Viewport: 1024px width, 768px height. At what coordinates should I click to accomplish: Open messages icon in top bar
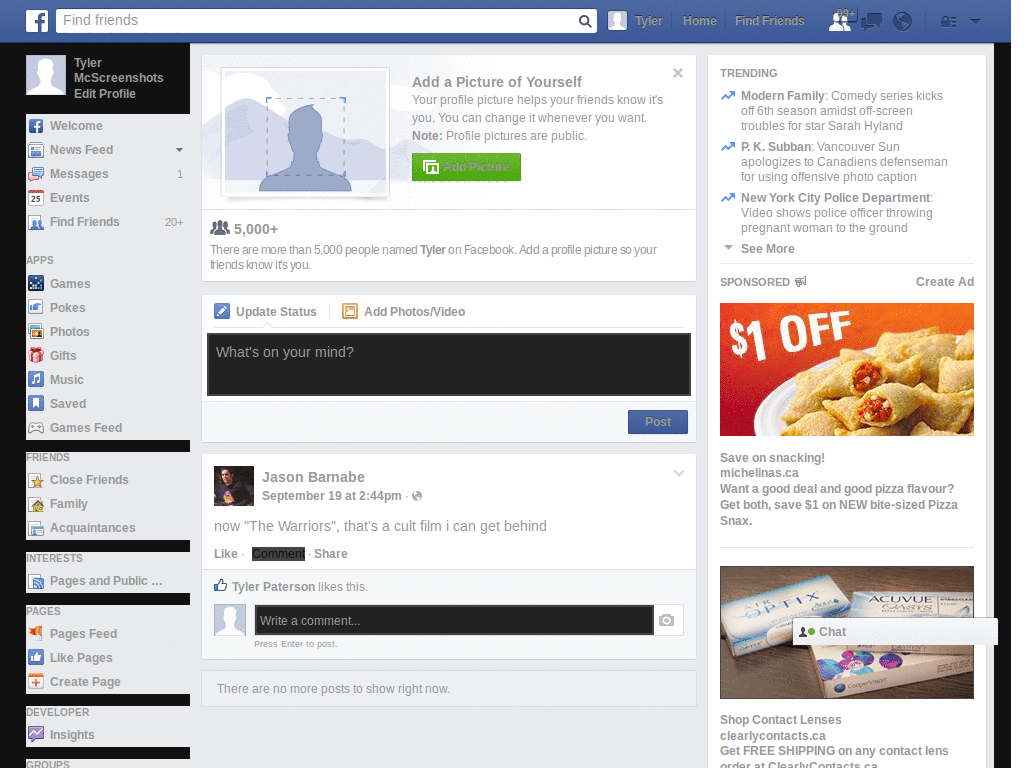click(871, 22)
